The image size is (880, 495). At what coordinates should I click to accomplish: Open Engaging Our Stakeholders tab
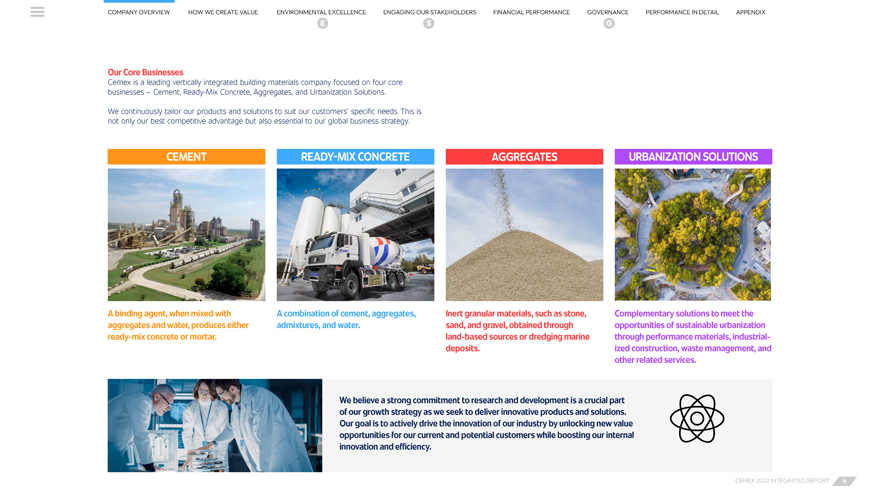[x=429, y=12]
